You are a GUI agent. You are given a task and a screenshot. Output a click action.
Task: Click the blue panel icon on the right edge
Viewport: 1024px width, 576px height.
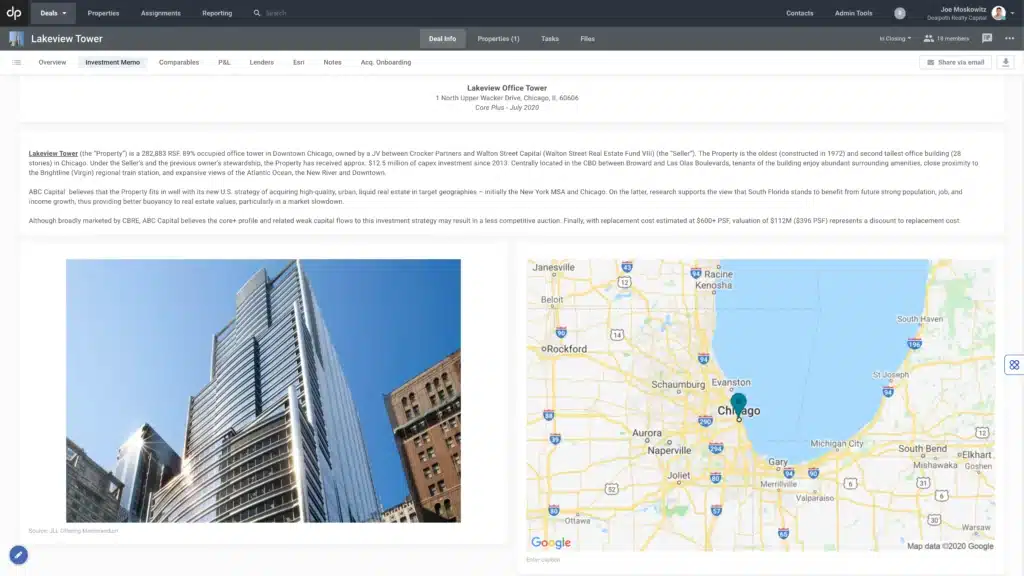1016,364
